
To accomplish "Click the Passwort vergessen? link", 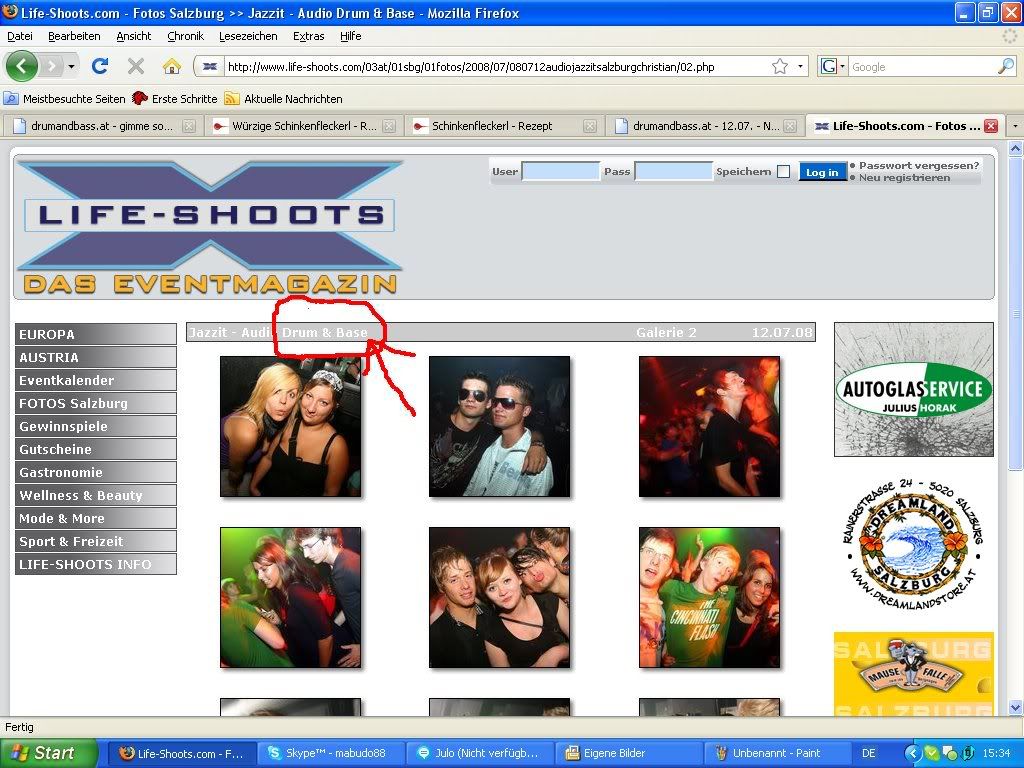I will coord(919,165).
